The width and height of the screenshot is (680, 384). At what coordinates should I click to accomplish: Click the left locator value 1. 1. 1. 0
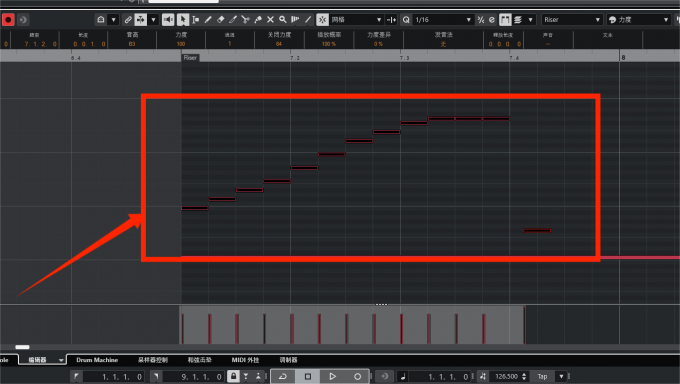[122, 377]
